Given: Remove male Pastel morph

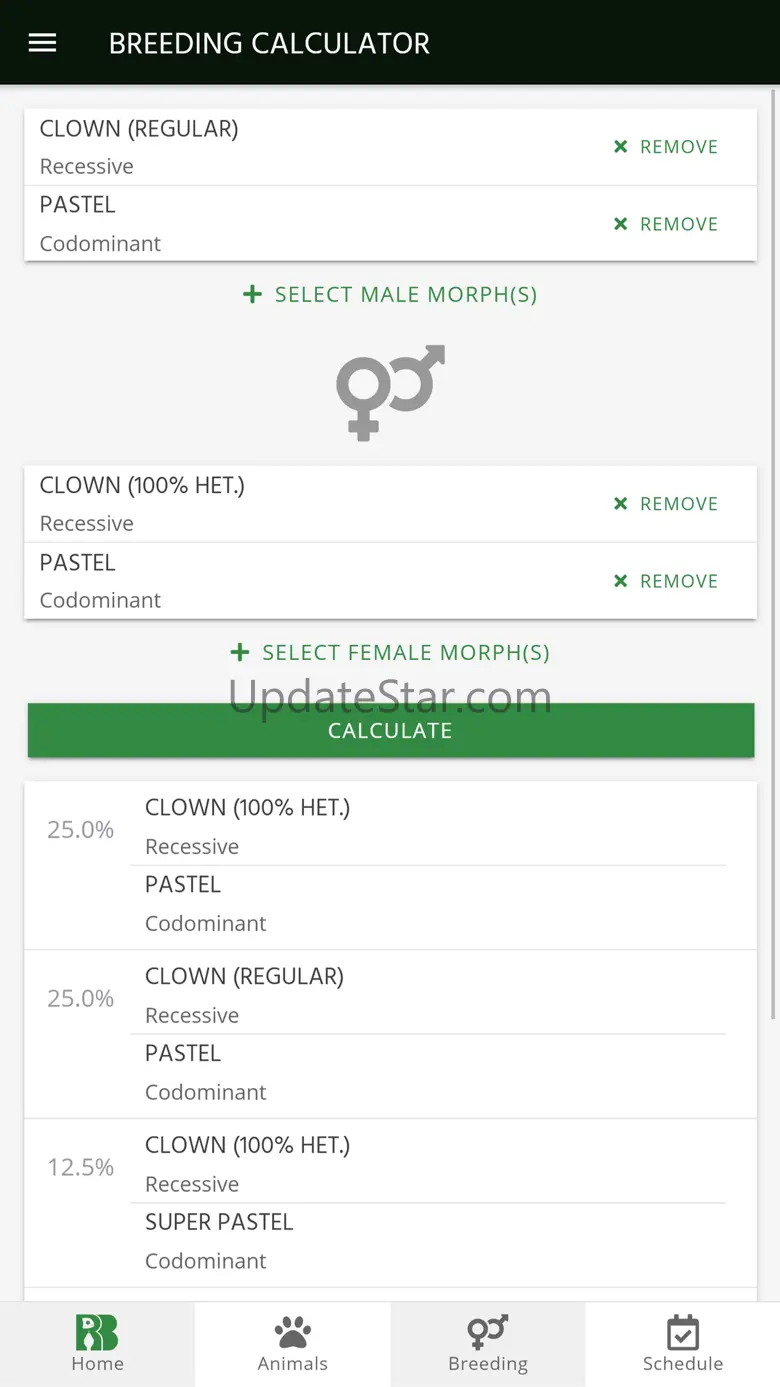Looking at the screenshot, I should (x=666, y=224).
